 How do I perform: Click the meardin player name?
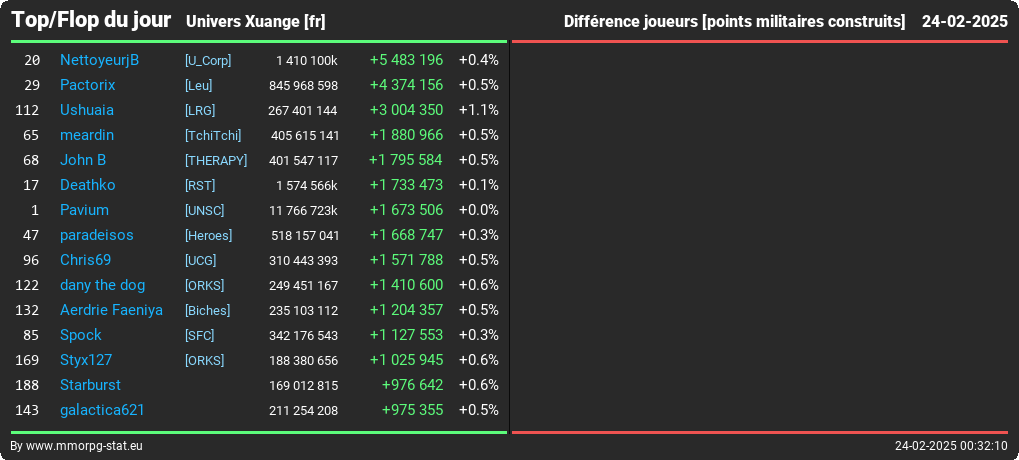86,135
